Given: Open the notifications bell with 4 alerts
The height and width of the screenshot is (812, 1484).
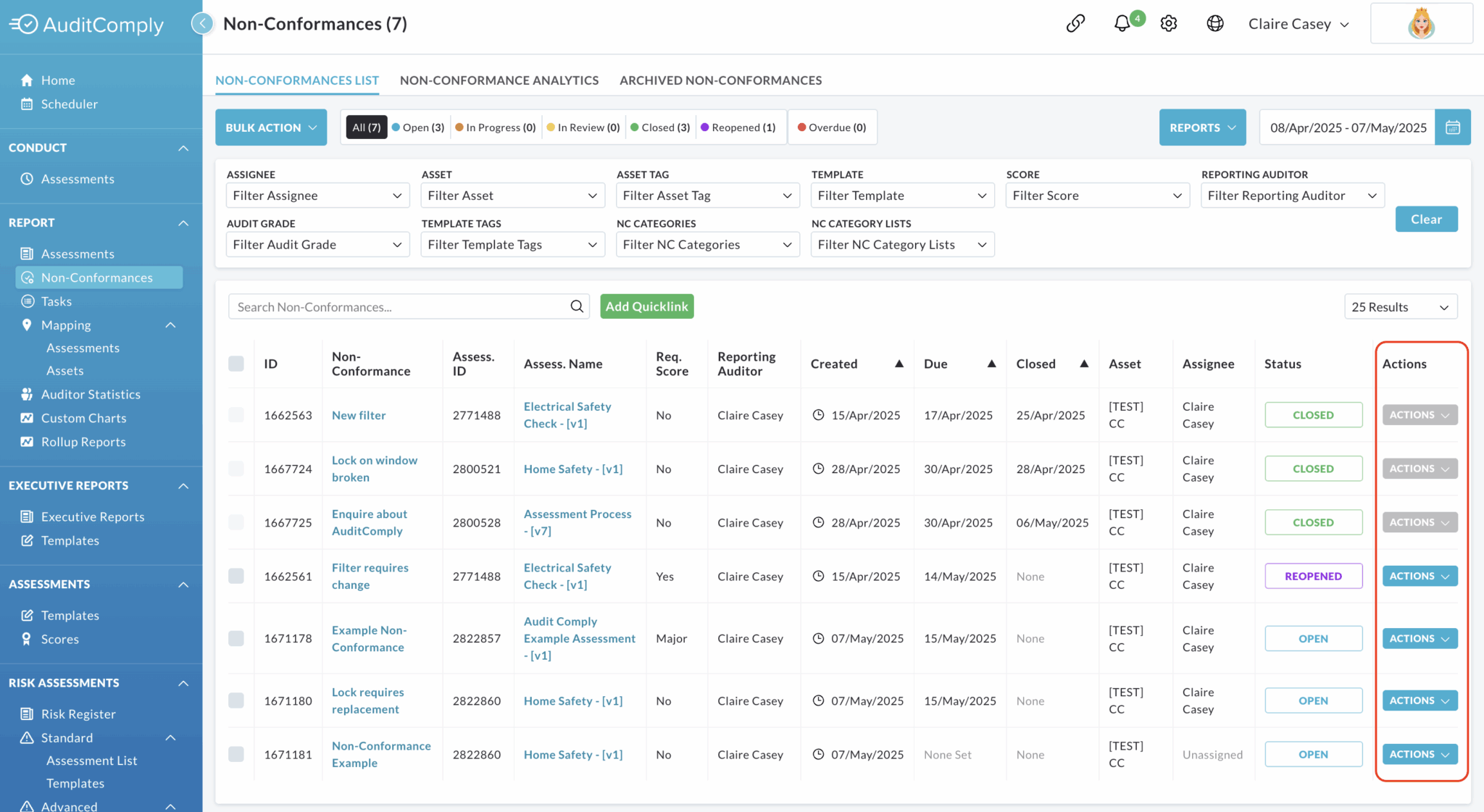Looking at the screenshot, I should click(1122, 23).
